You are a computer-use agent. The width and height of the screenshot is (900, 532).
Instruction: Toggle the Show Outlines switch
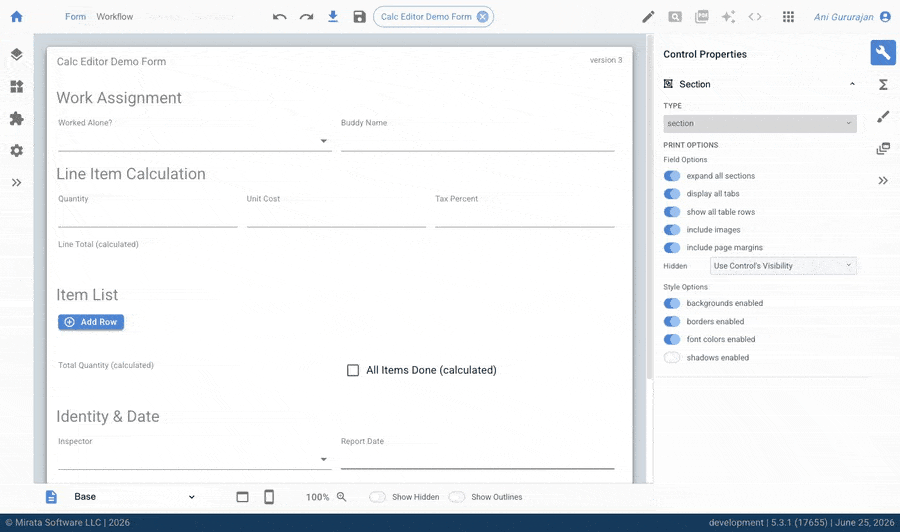[x=457, y=497]
